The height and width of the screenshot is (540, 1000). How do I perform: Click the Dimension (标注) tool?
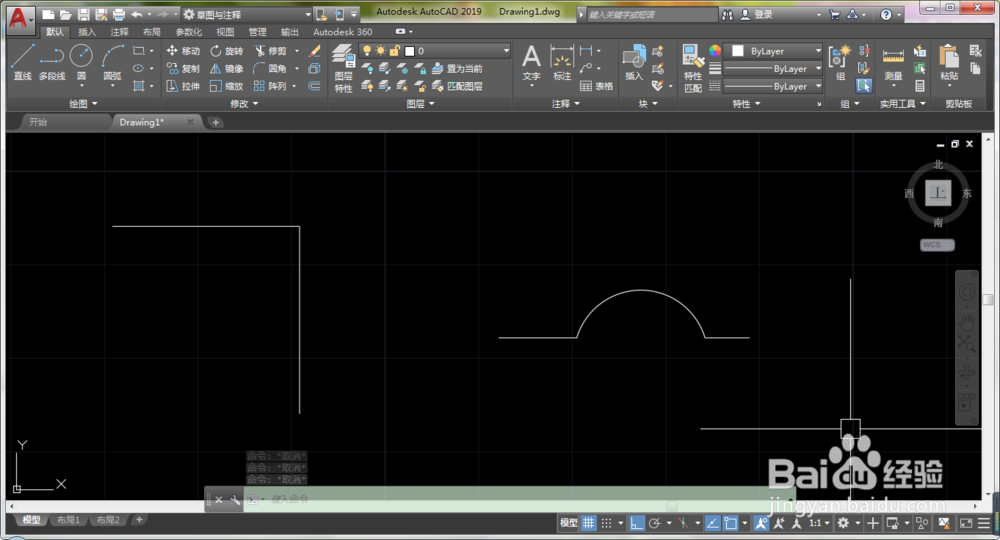[x=562, y=62]
